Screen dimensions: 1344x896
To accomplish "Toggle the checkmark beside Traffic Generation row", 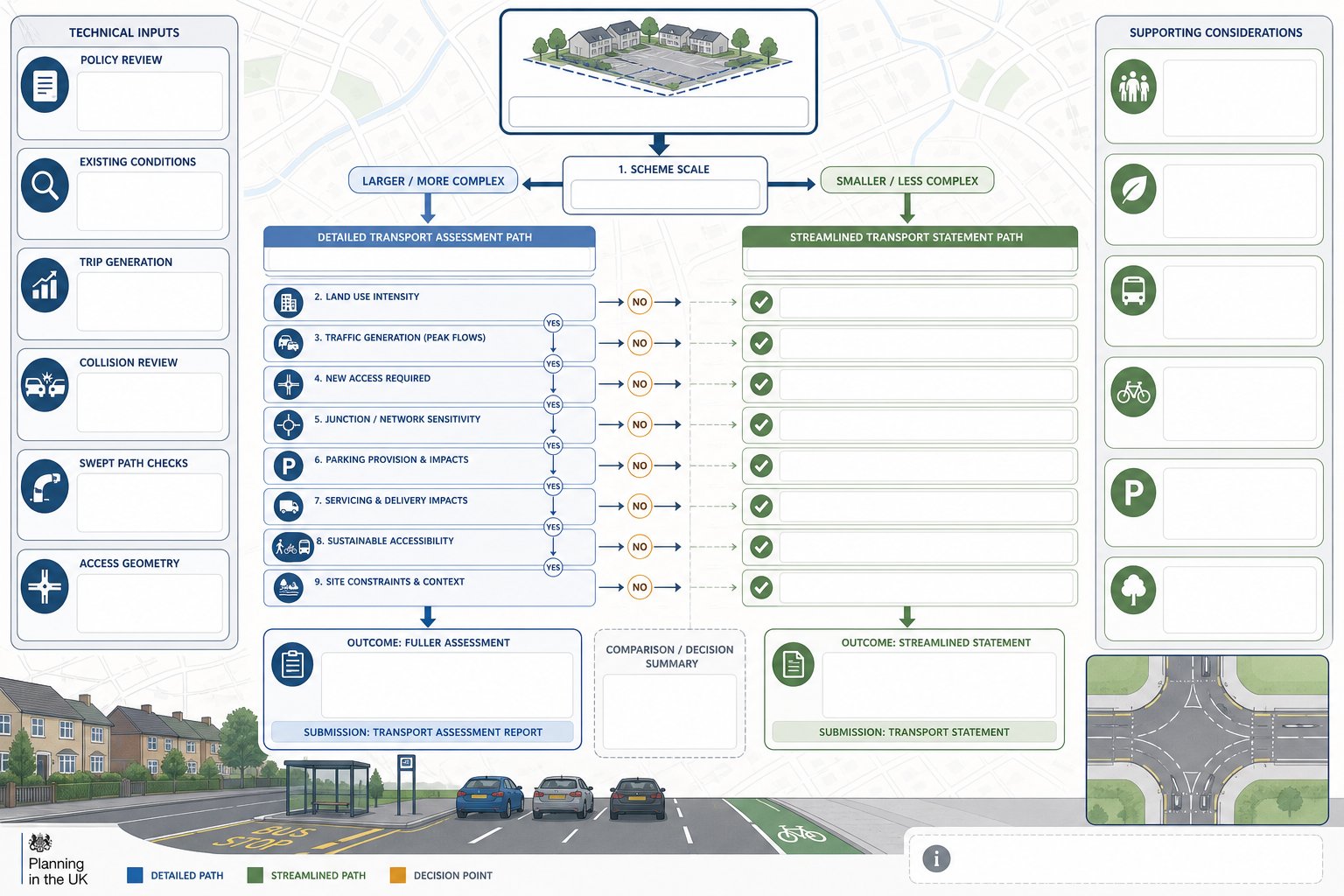I will coord(761,343).
